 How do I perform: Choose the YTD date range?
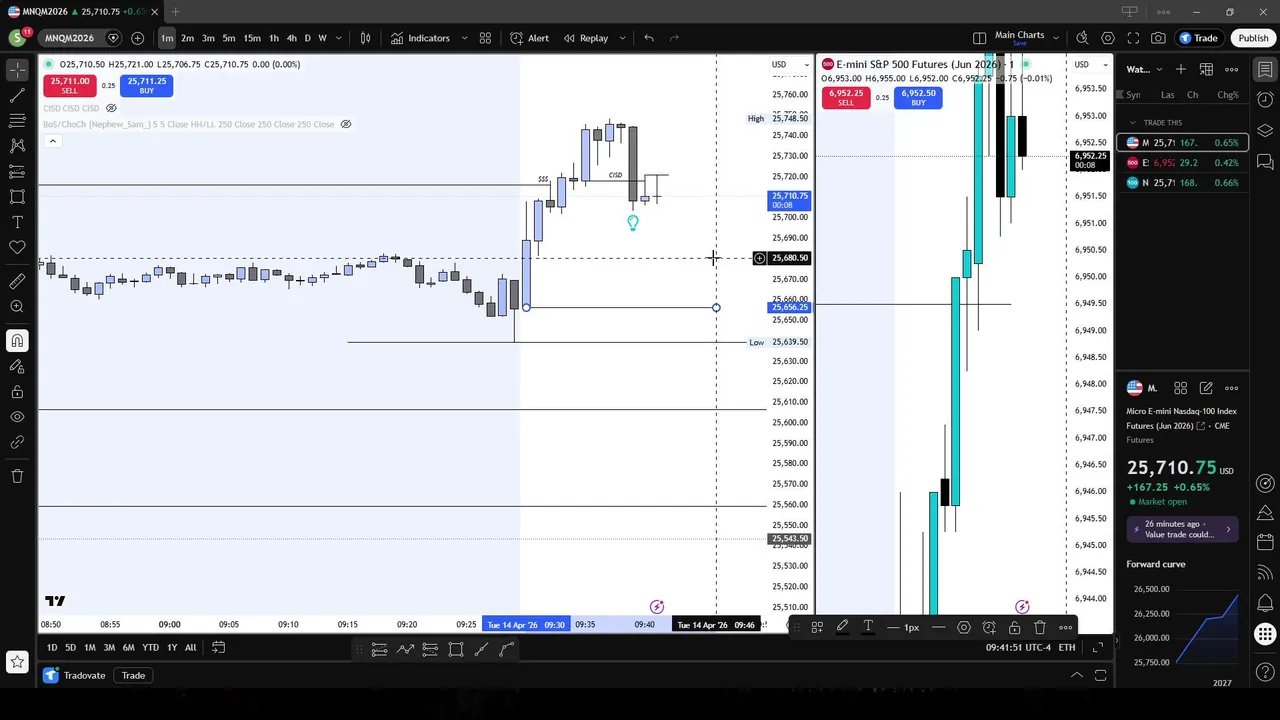tap(150, 647)
